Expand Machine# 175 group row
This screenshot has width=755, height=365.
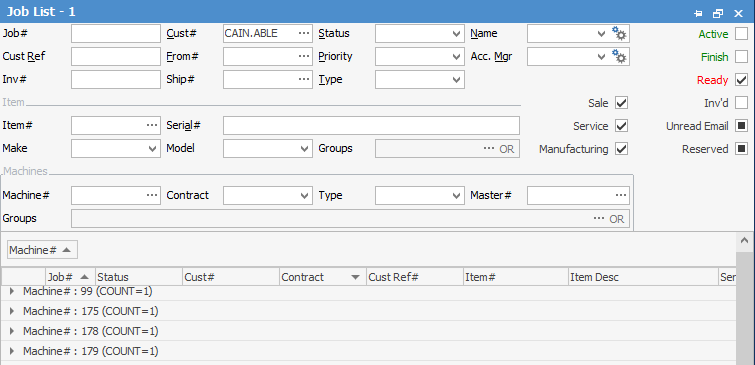12,312
